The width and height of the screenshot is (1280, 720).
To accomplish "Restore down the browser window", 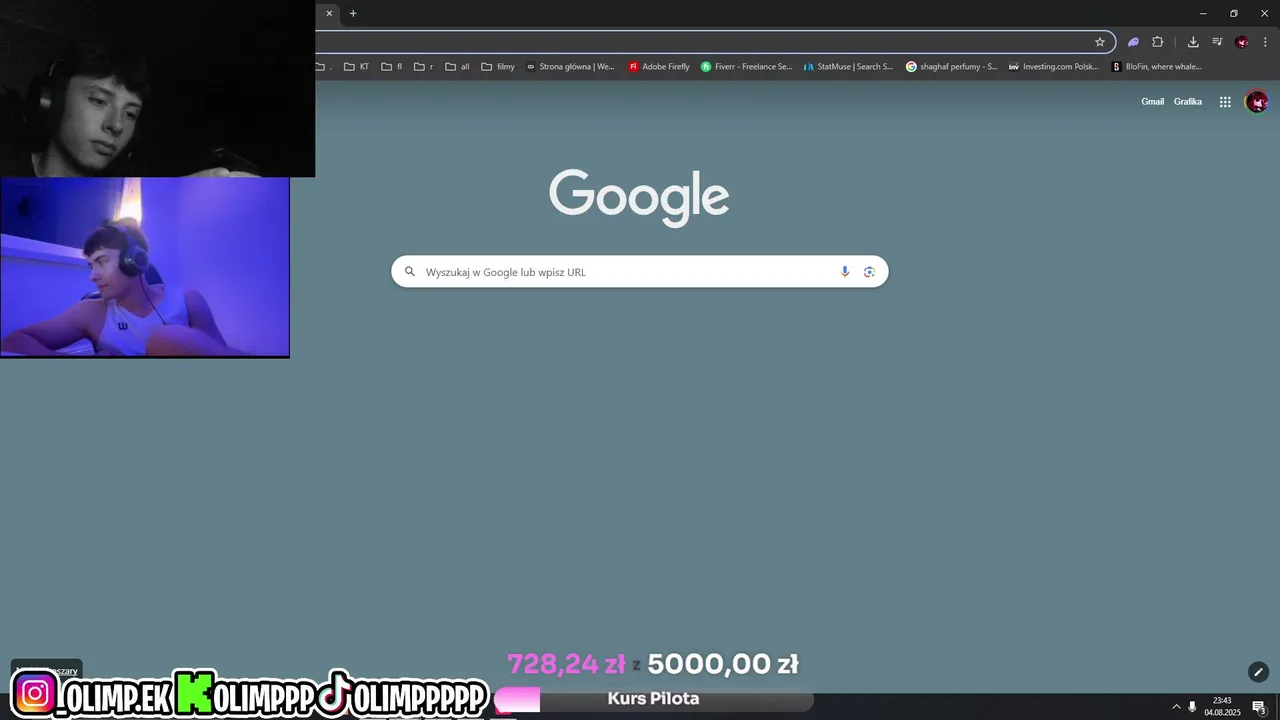I will (1234, 13).
